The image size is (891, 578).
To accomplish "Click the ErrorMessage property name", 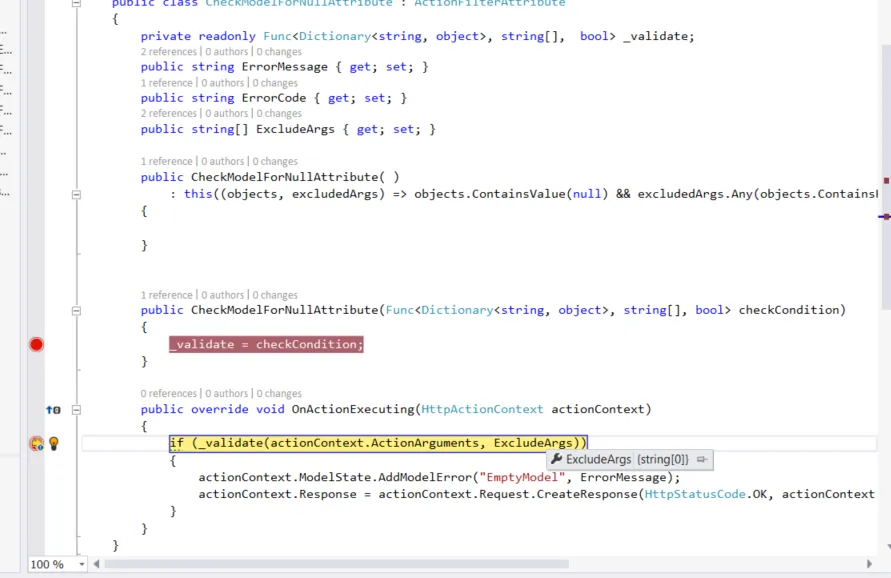I will click(285, 67).
